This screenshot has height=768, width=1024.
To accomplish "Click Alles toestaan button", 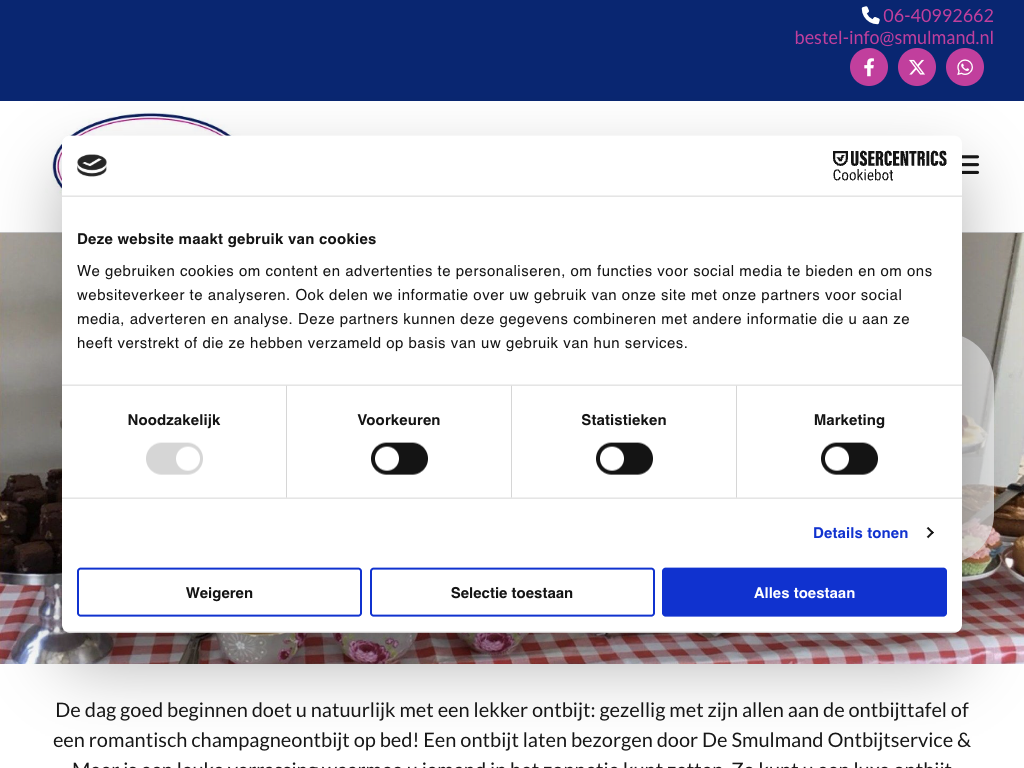I will pos(805,592).
